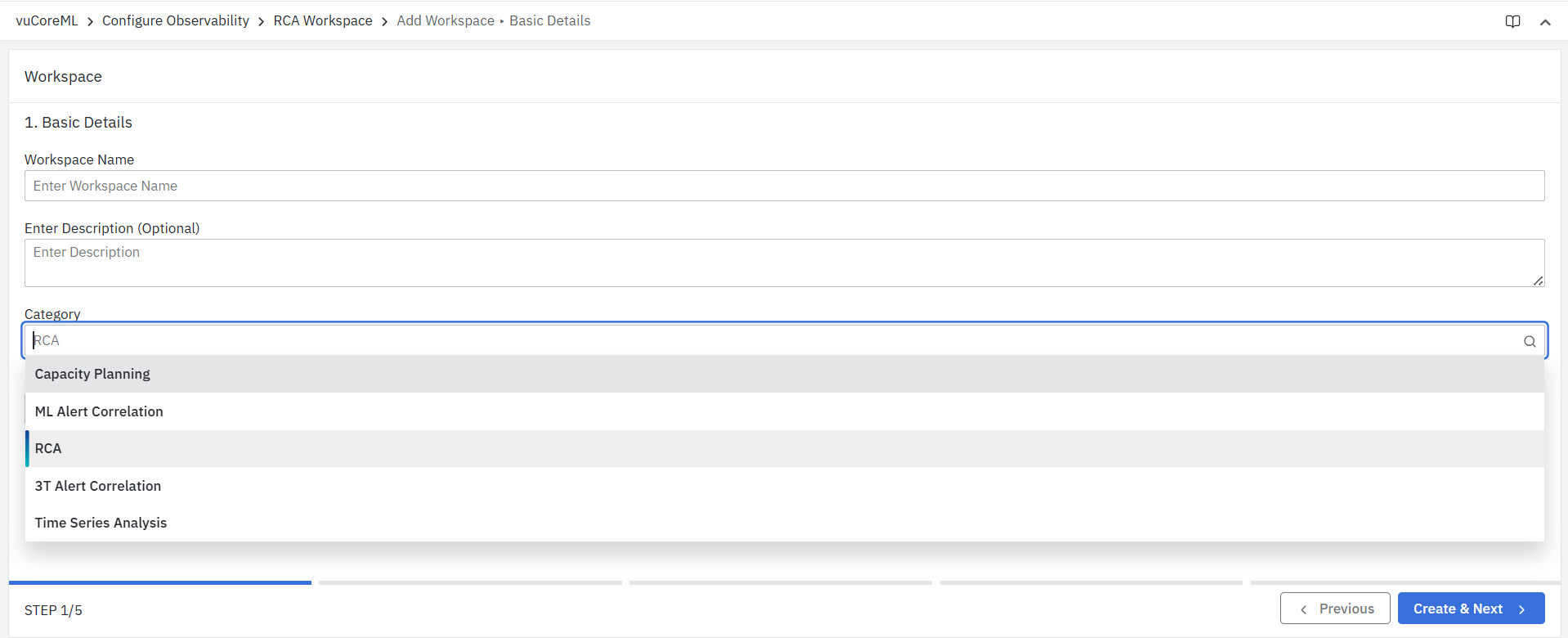The width and height of the screenshot is (1568, 638).
Task: Click the description resize handle
Action: pos(1538,281)
